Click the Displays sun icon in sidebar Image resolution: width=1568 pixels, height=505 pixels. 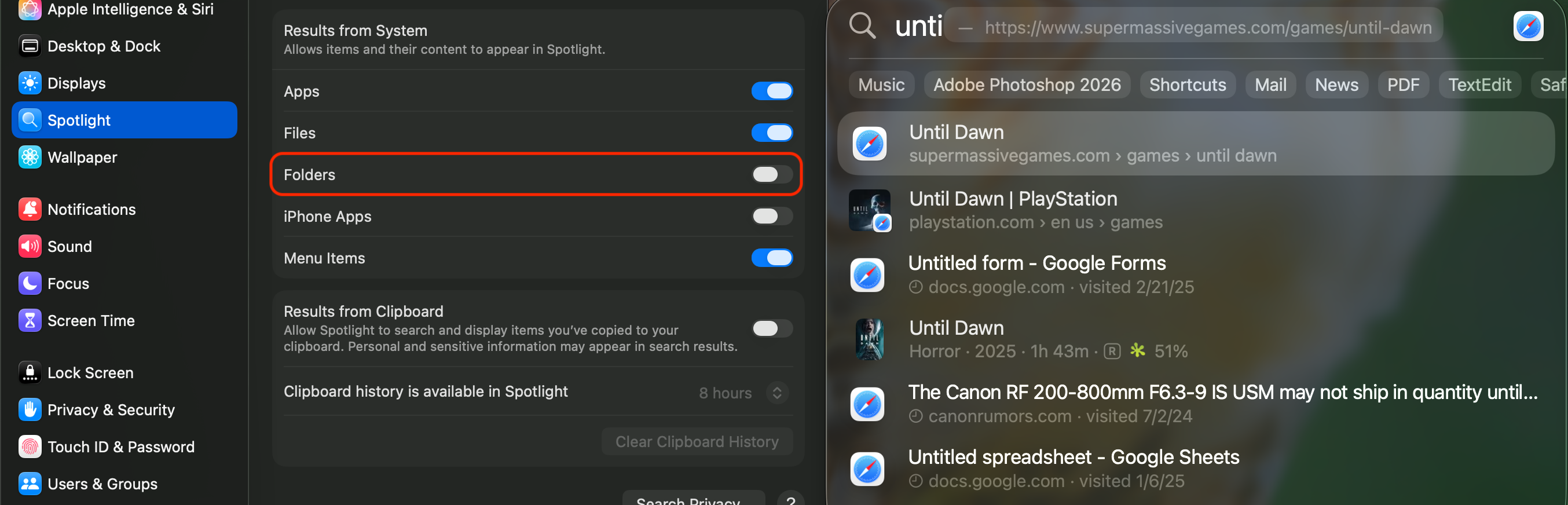click(x=30, y=83)
